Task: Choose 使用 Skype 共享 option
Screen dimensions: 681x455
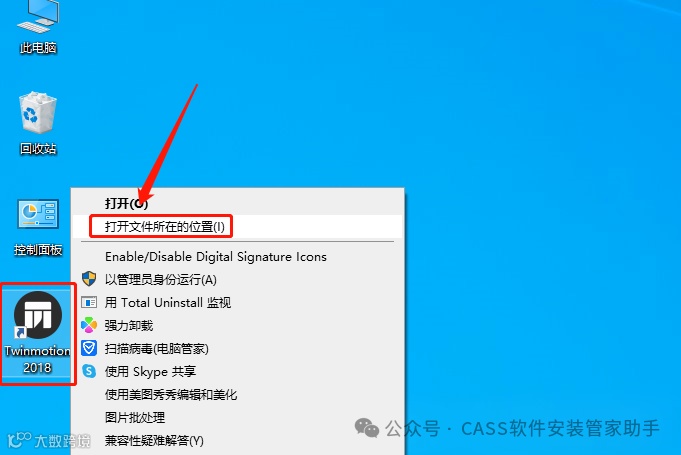Action: click(150, 372)
